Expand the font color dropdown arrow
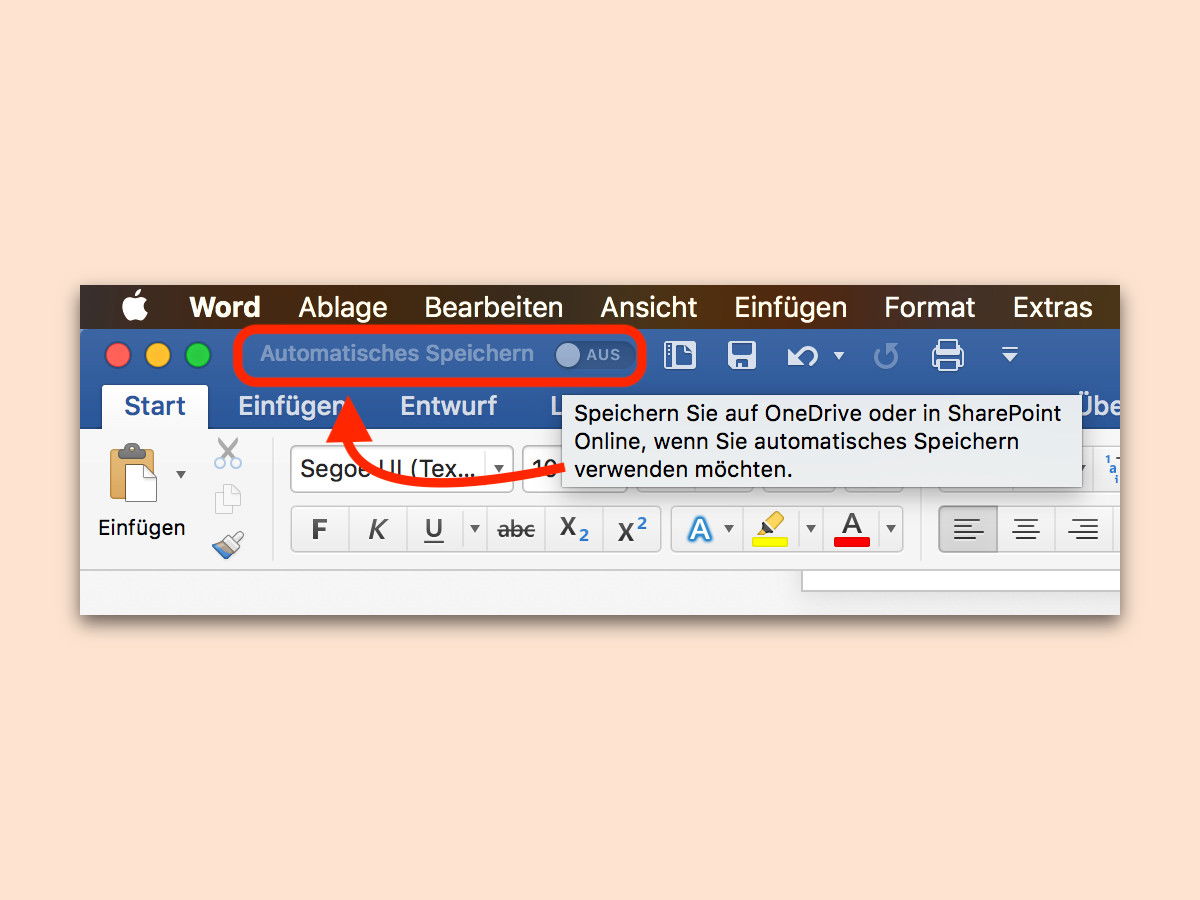 click(890, 529)
